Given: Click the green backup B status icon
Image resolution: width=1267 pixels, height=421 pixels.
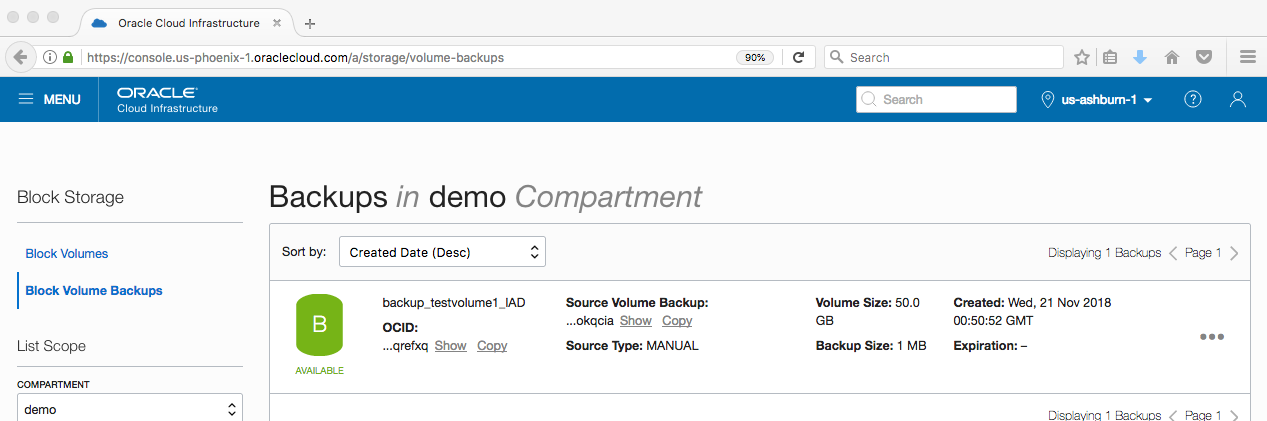Looking at the screenshot, I should [319, 324].
